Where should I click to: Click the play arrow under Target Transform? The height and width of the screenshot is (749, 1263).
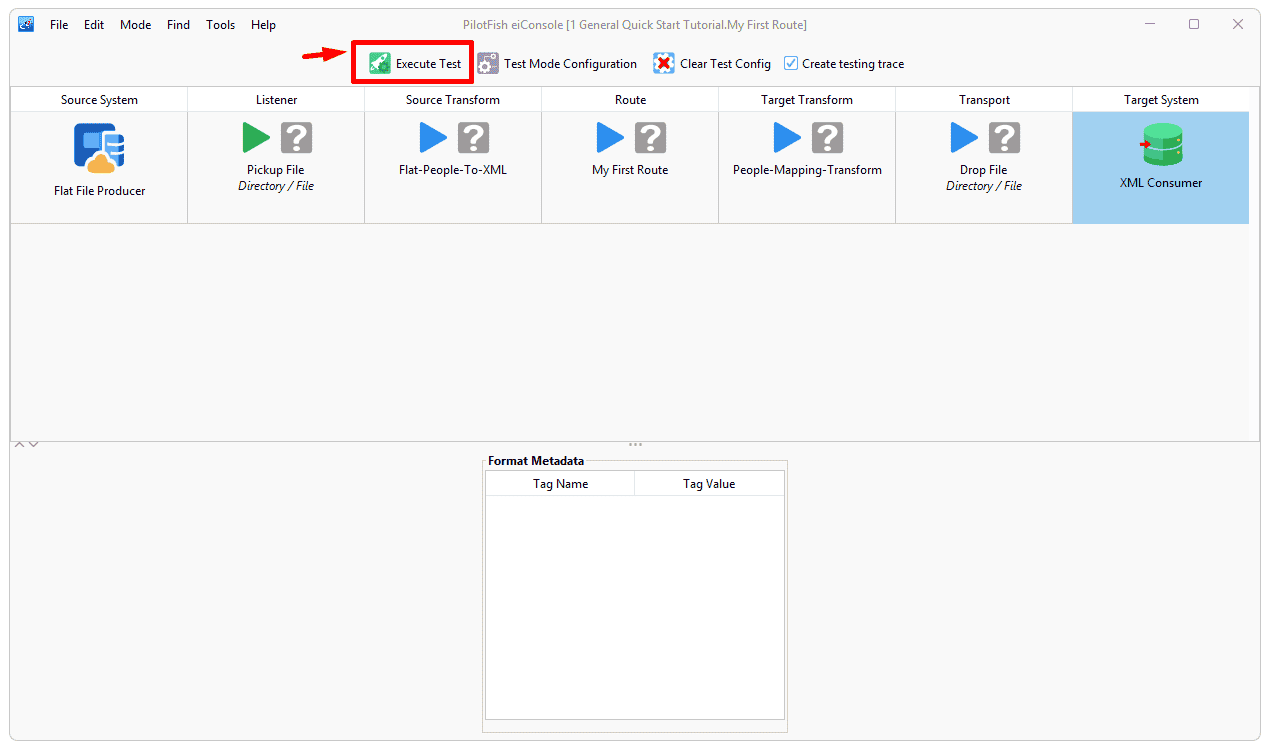(787, 137)
